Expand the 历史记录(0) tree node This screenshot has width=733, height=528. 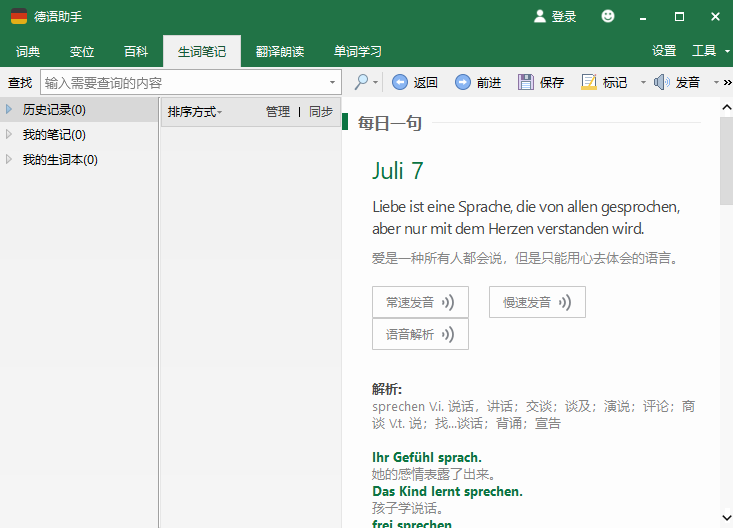(10, 110)
